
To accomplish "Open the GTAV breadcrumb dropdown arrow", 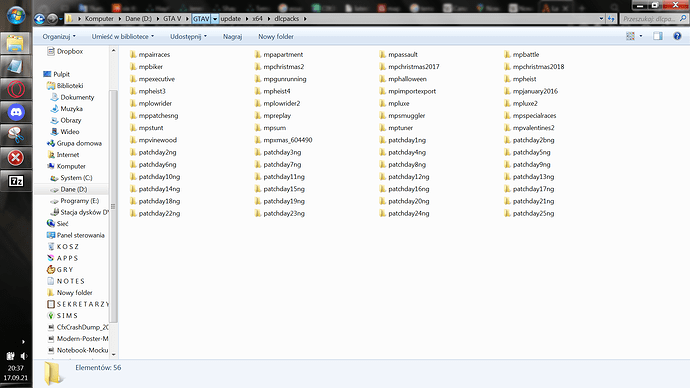I will [215, 18].
